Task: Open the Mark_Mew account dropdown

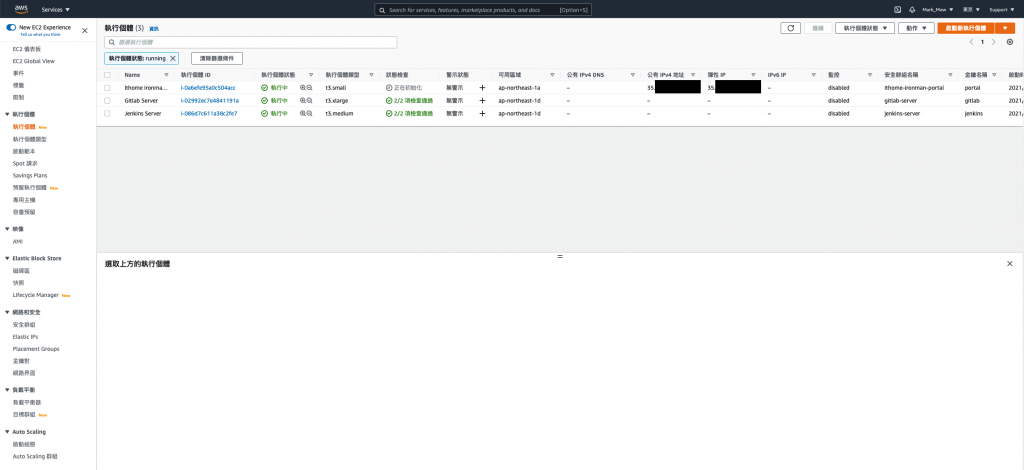Action: click(938, 10)
